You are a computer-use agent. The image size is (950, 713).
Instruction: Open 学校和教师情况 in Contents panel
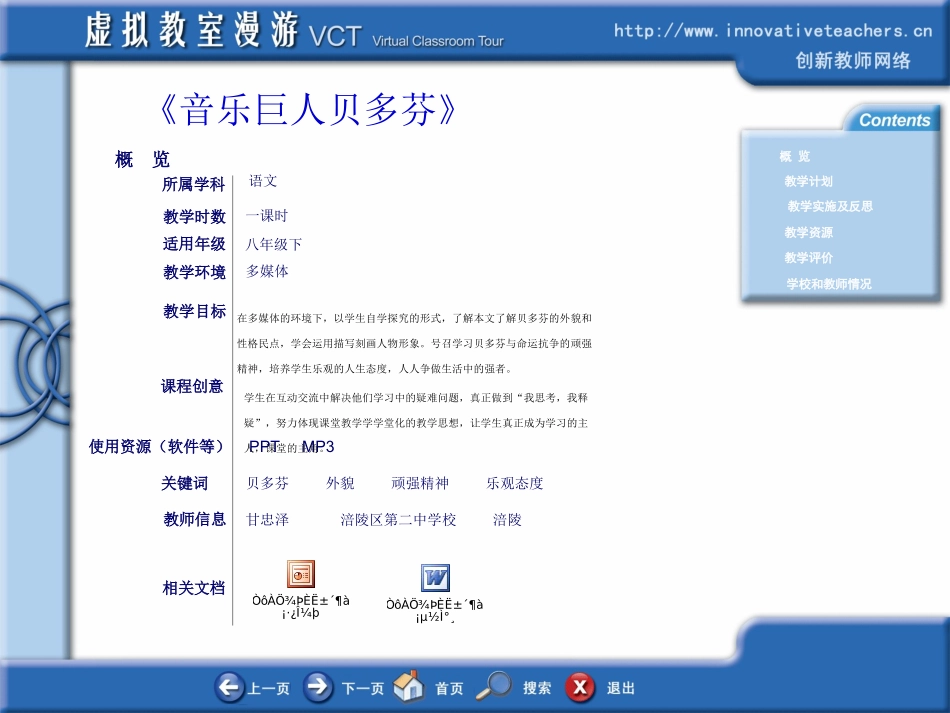(829, 284)
